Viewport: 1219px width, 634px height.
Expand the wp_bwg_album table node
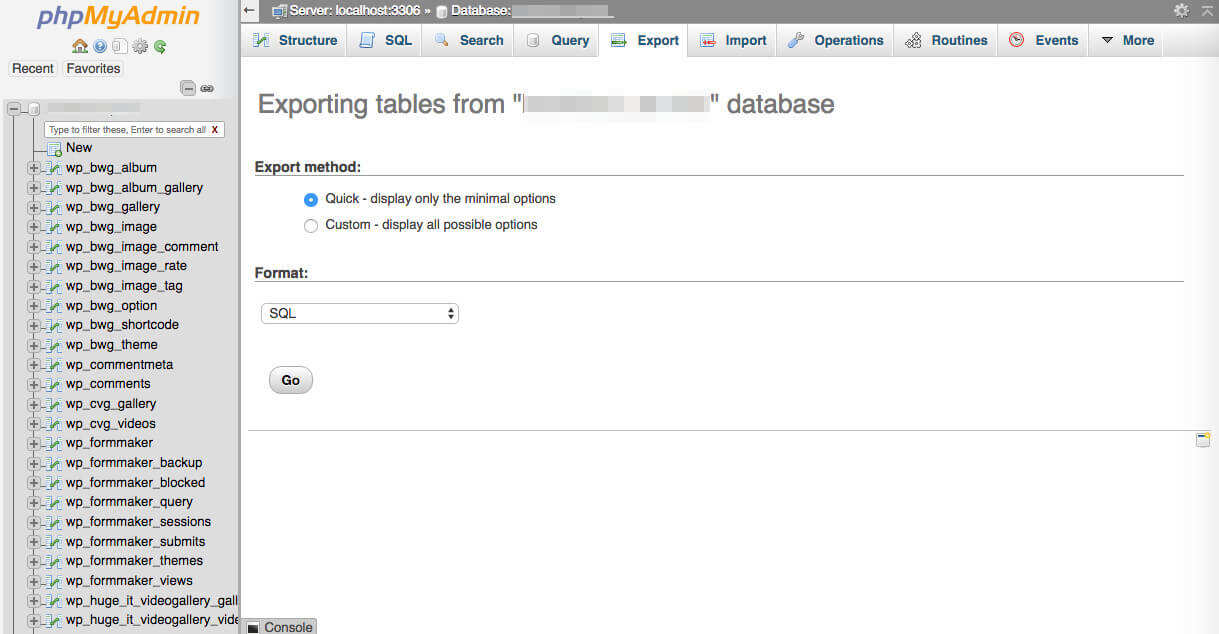pyautogui.click(x=34, y=168)
